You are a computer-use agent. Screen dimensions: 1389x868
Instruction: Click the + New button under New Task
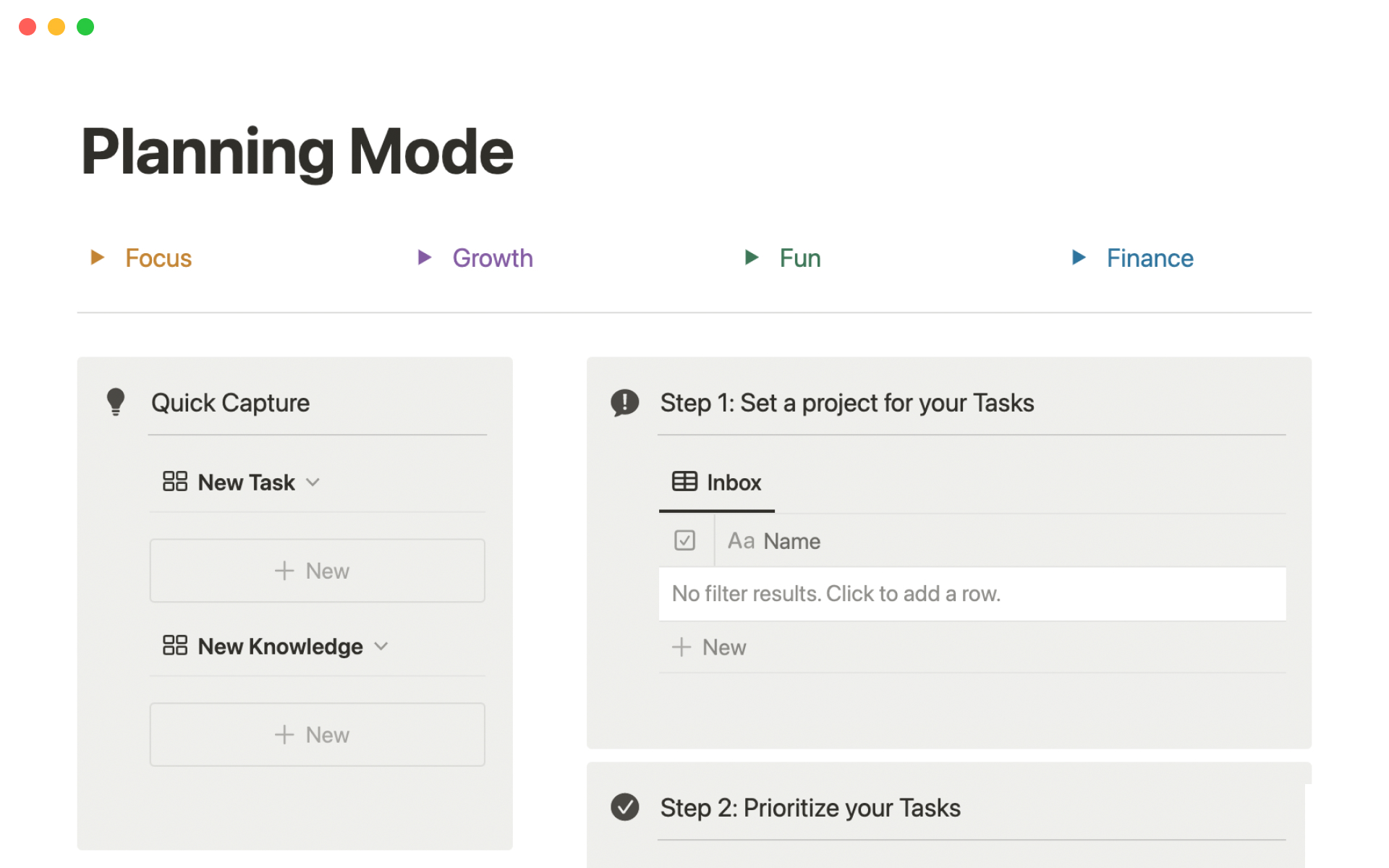[x=317, y=571]
